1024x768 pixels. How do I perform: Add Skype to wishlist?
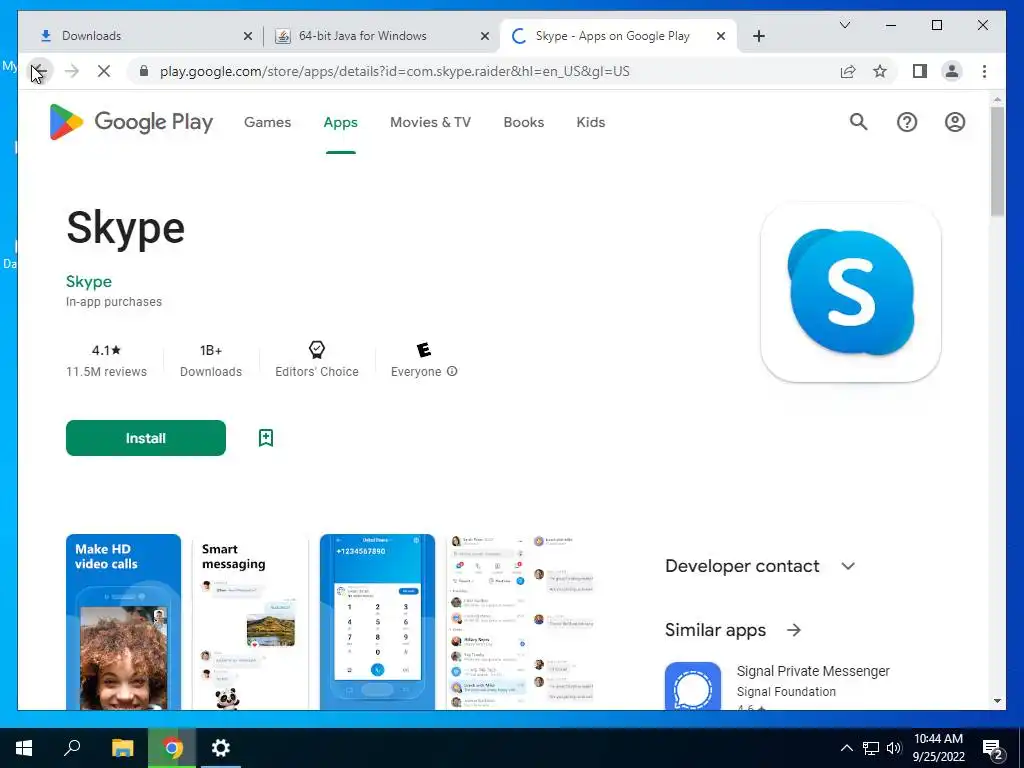click(x=266, y=438)
